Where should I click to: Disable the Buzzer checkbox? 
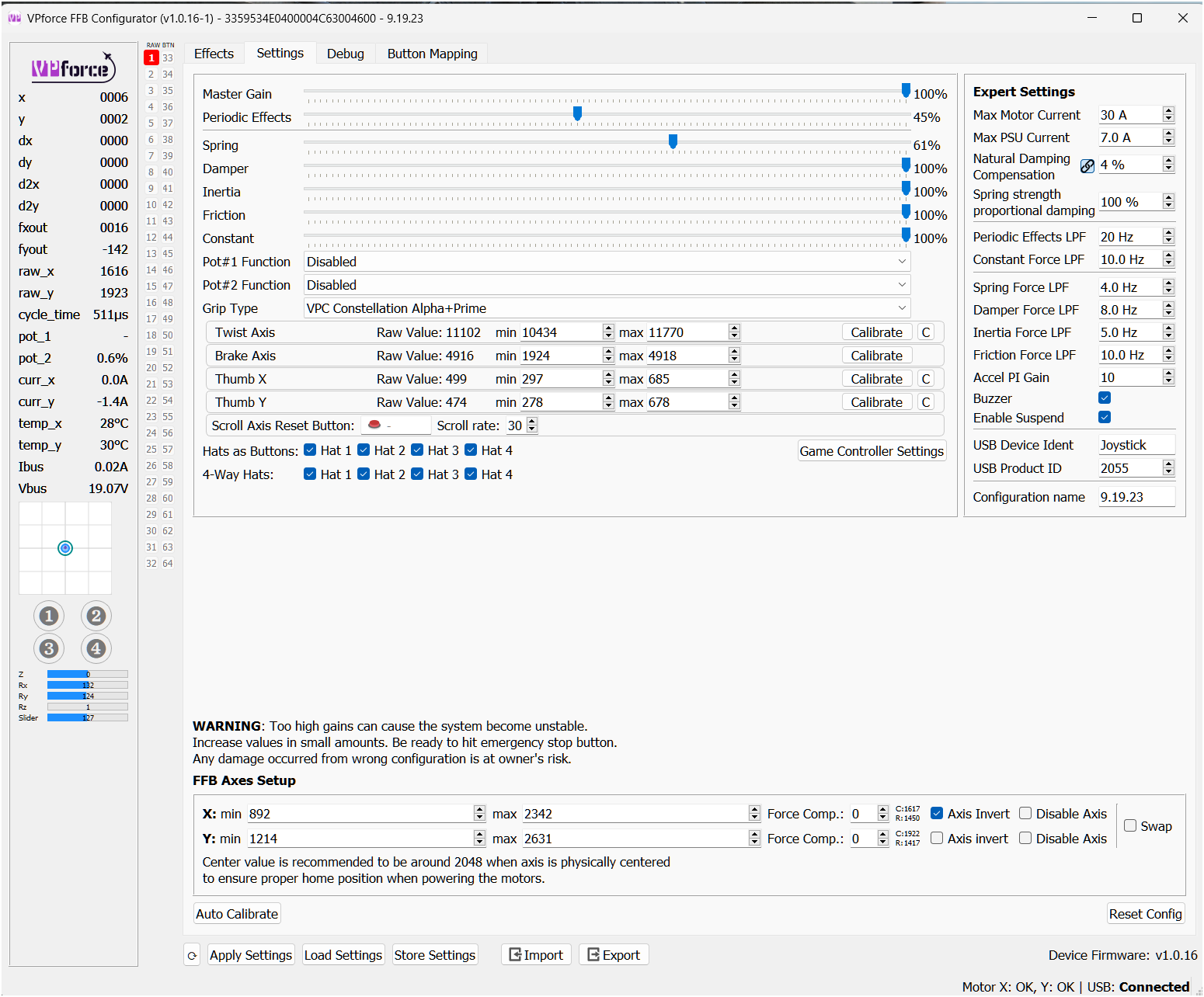click(x=1104, y=398)
